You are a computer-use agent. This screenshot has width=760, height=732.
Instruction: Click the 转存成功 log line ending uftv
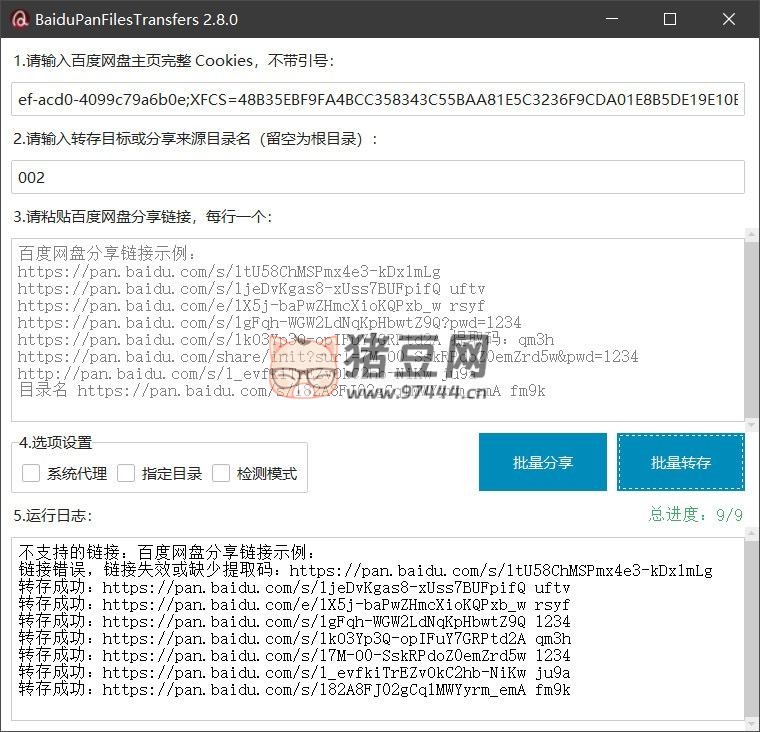click(x=294, y=588)
